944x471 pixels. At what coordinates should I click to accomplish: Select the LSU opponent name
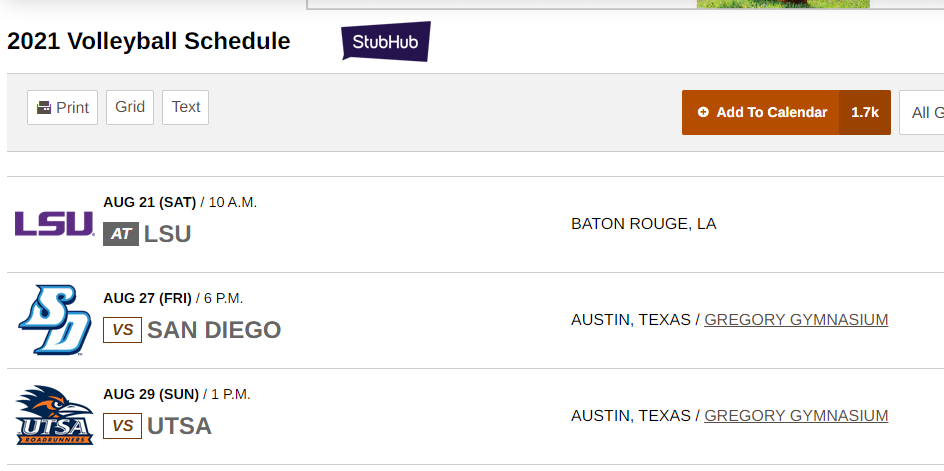tap(167, 234)
